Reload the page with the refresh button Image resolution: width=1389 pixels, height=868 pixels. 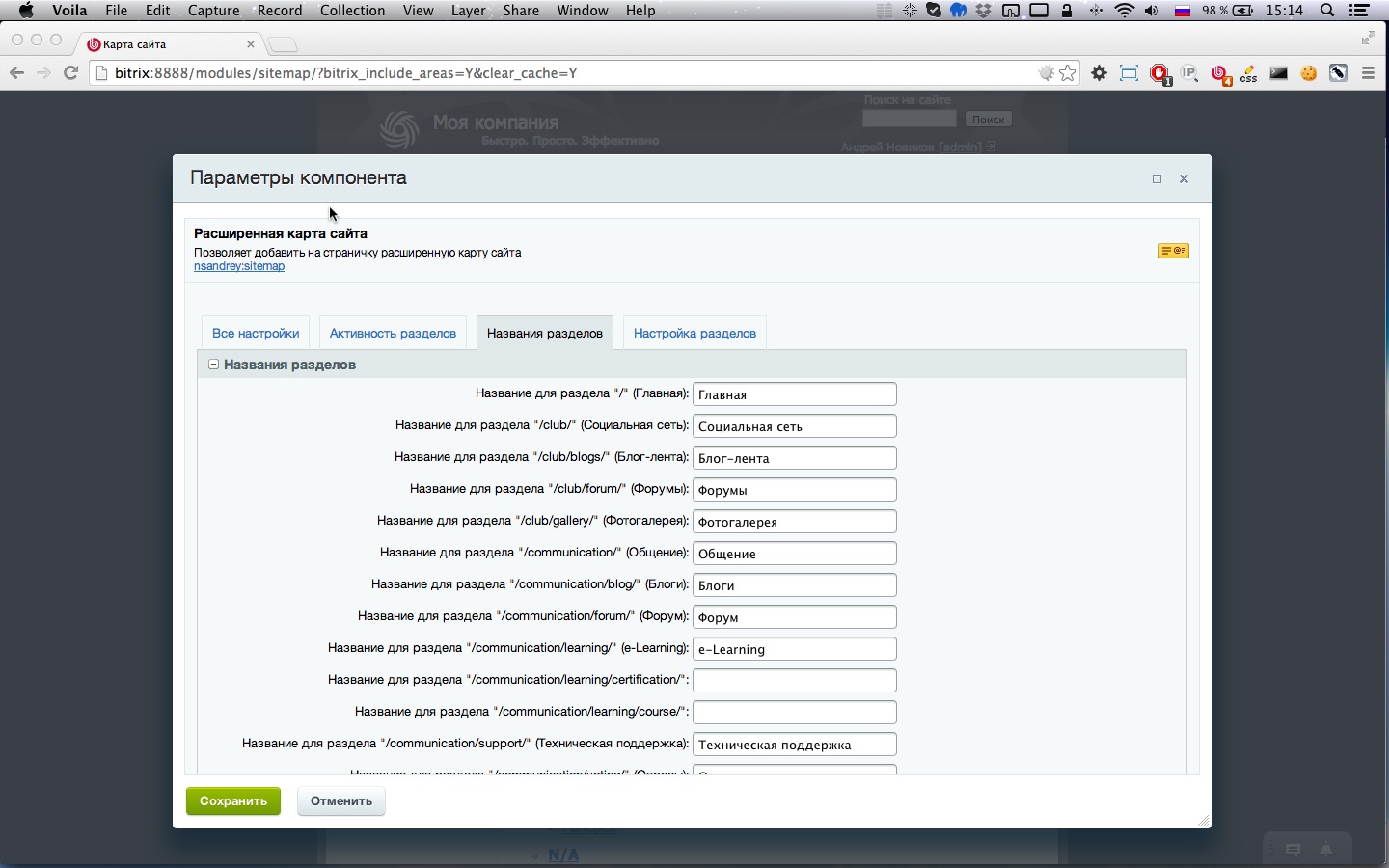point(70,73)
